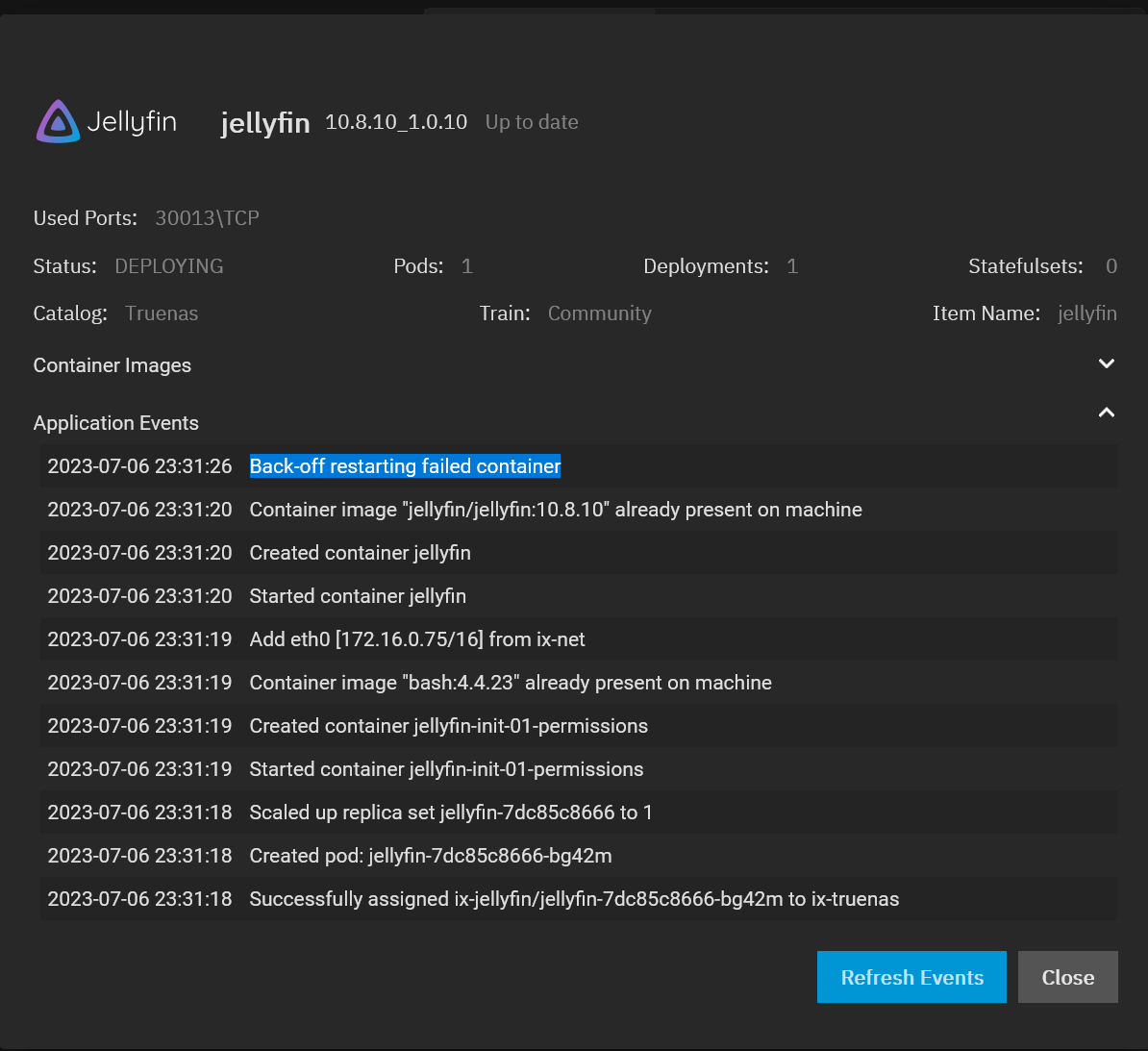Click the 'Created container jellyfin' event row

tap(579, 553)
